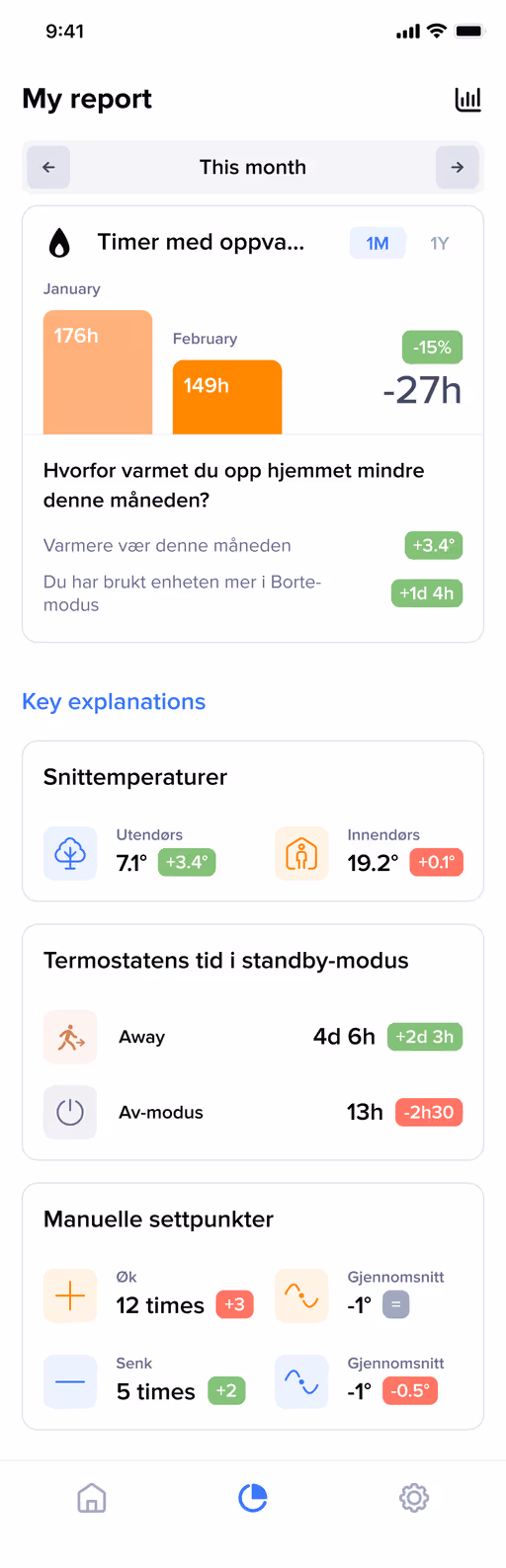Select the January 176h bar
The image size is (506, 1568).
[98, 372]
